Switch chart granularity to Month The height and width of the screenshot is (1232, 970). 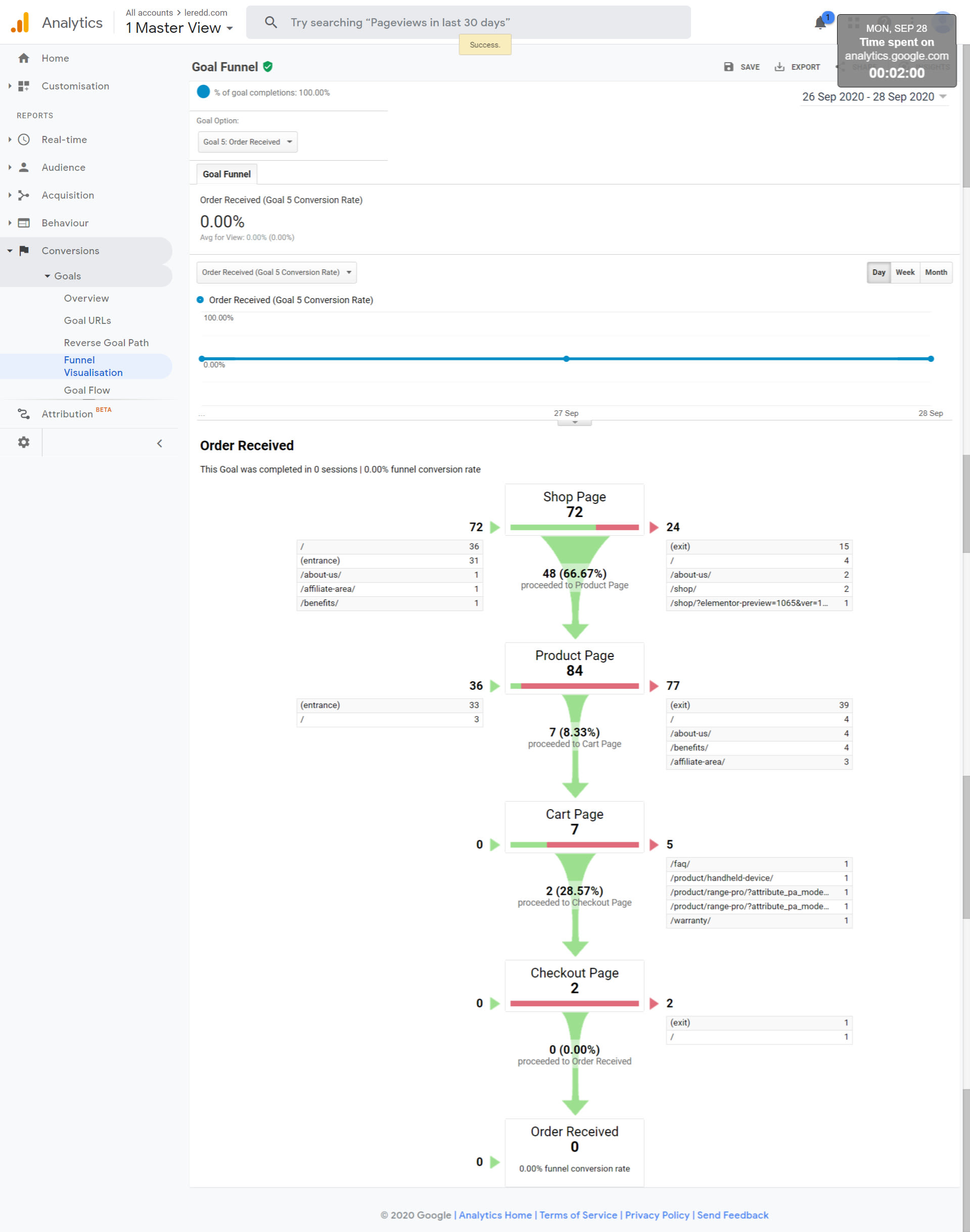pyautogui.click(x=935, y=272)
